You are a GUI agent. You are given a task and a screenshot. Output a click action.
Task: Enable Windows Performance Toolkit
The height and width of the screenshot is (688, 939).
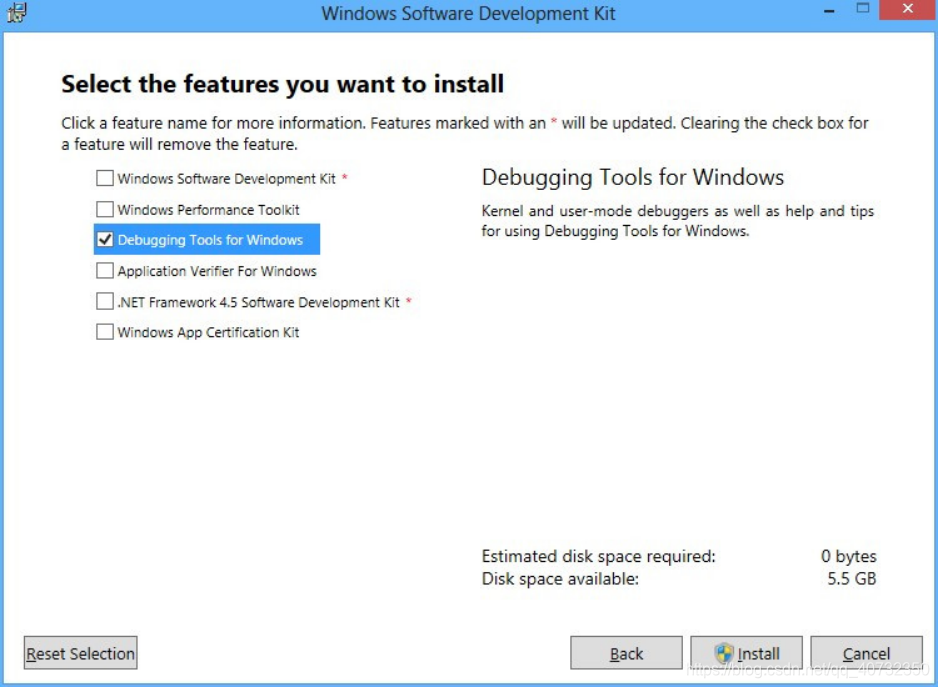click(x=104, y=209)
